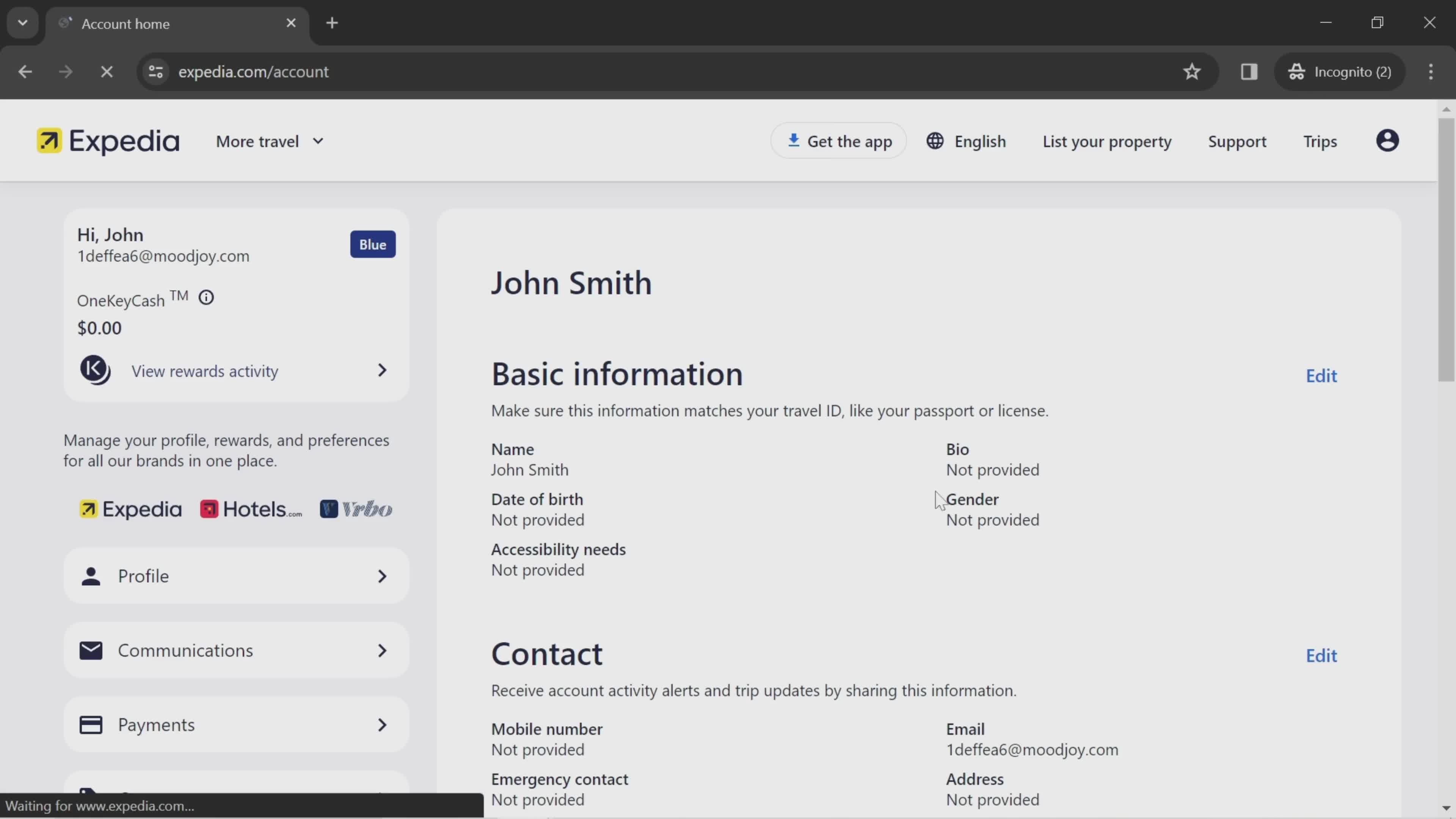The image size is (1456, 819).
Task: Open OneKeyCash info icon
Action: (206, 297)
